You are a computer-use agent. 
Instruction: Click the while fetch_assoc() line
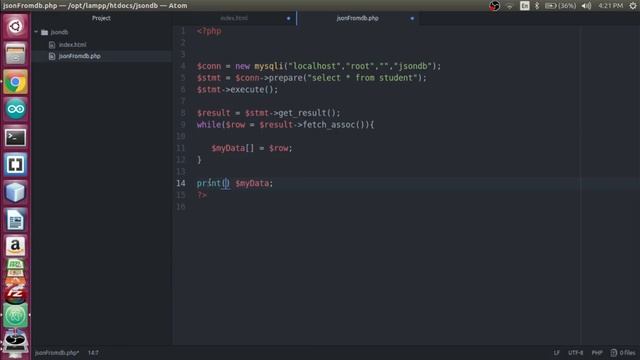pos(285,125)
